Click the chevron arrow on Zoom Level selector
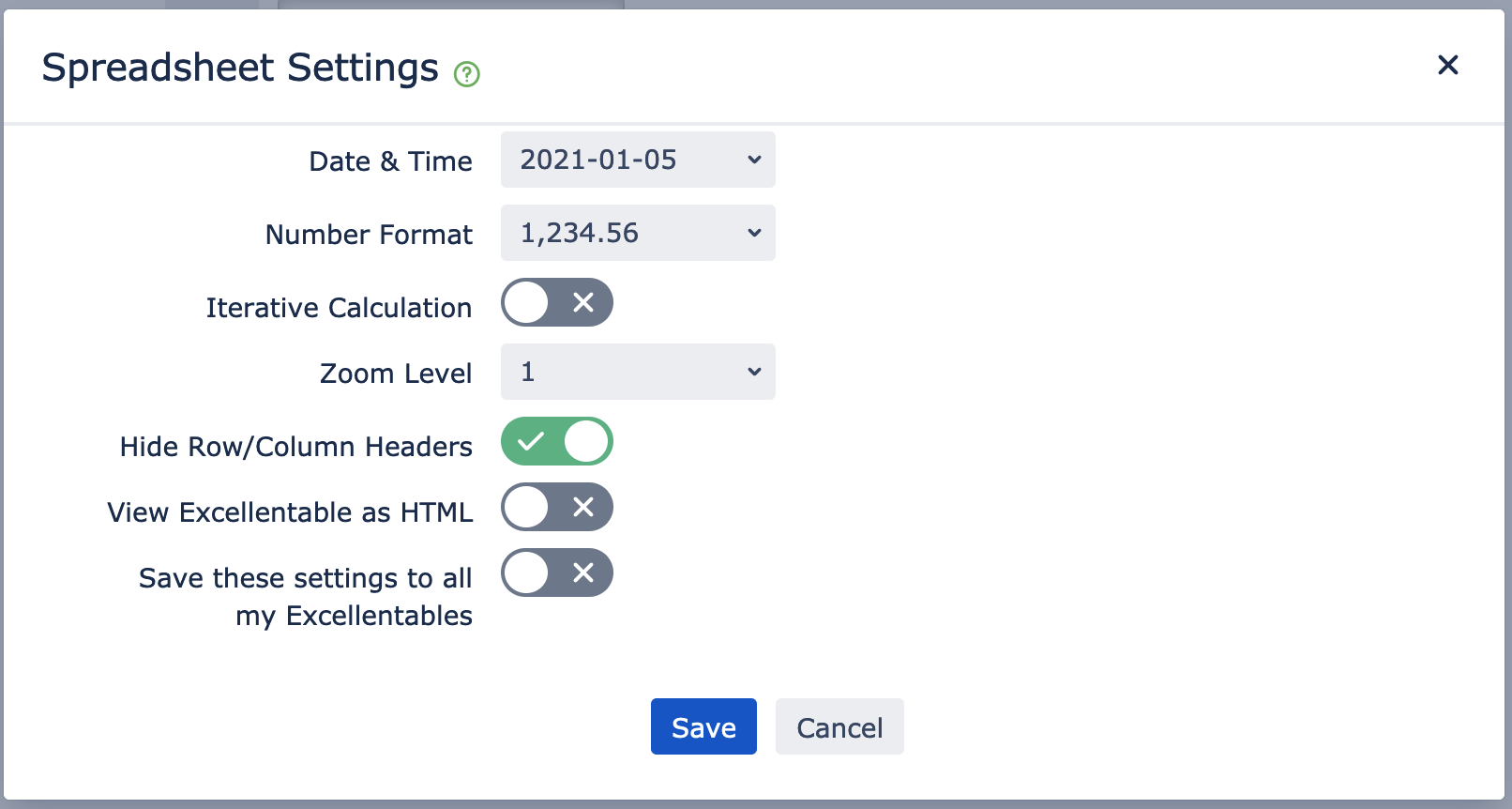Screen dimensions: 1512x809 [754, 372]
